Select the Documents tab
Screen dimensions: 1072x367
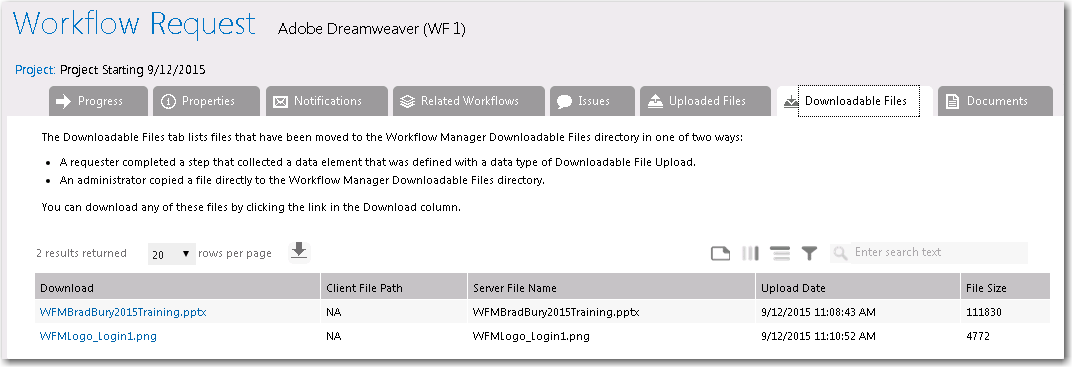click(x=995, y=101)
